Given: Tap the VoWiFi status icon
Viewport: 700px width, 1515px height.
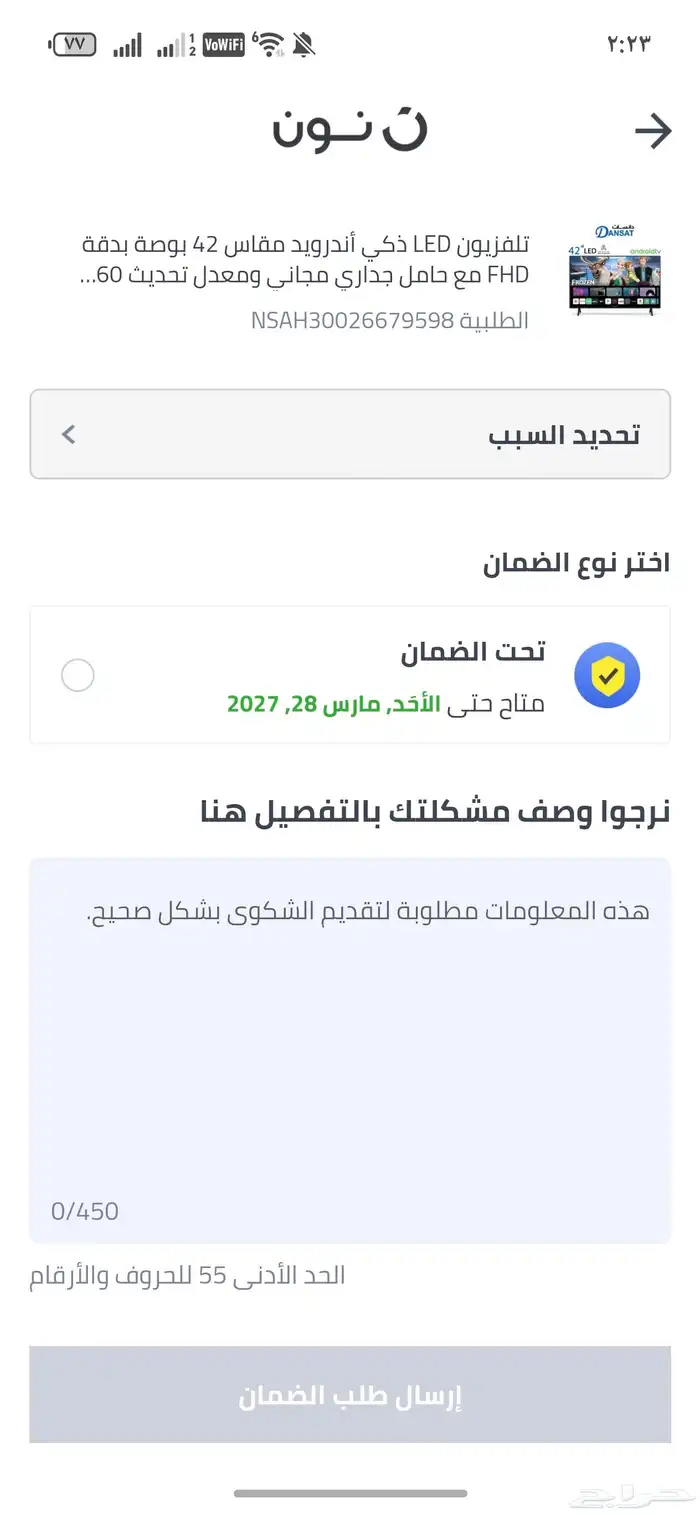Looking at the screenshot, I should [x=223, y=45].
